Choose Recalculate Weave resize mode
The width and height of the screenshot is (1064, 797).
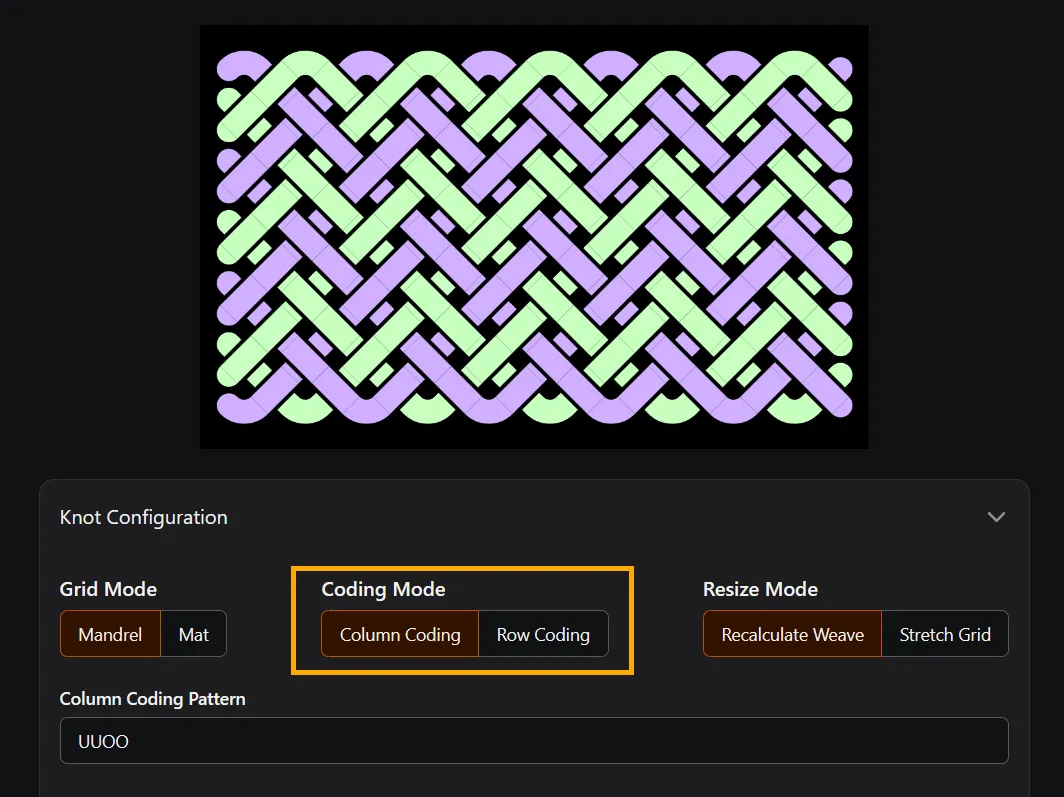[x=792, y=634]
